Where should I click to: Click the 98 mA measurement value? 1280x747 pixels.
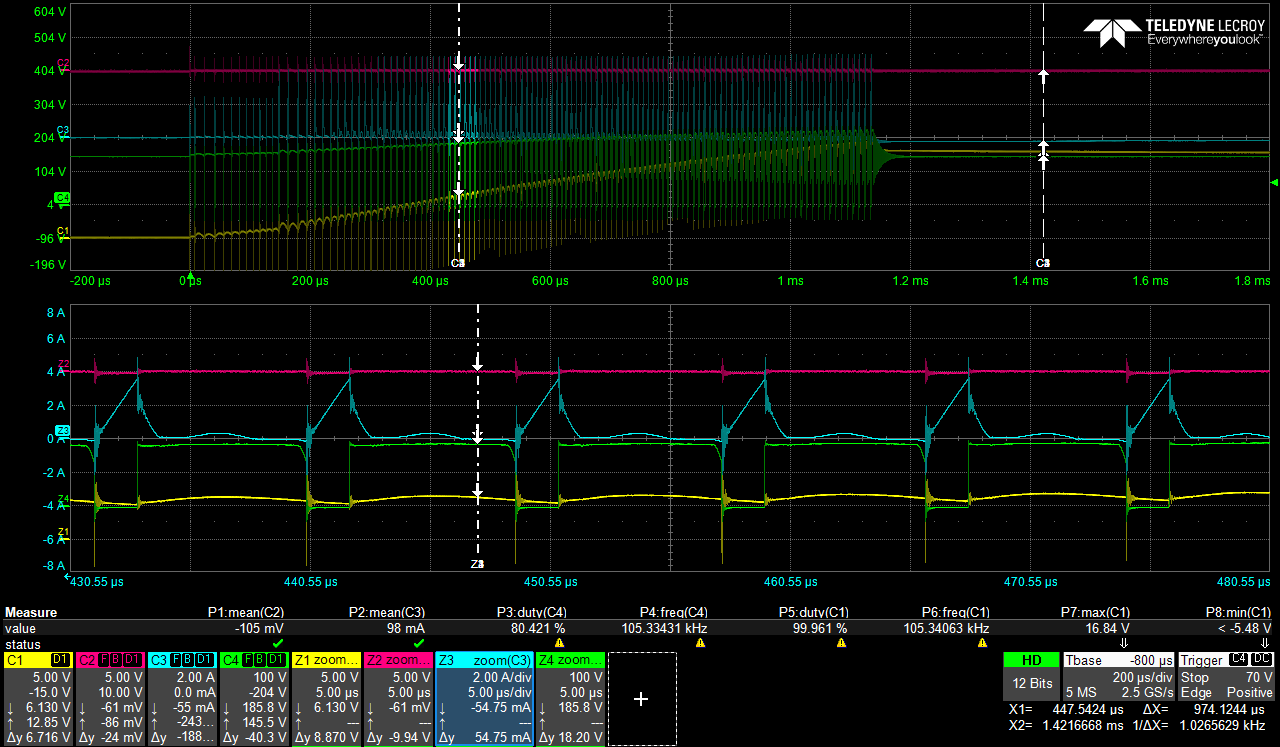[407, 628]
